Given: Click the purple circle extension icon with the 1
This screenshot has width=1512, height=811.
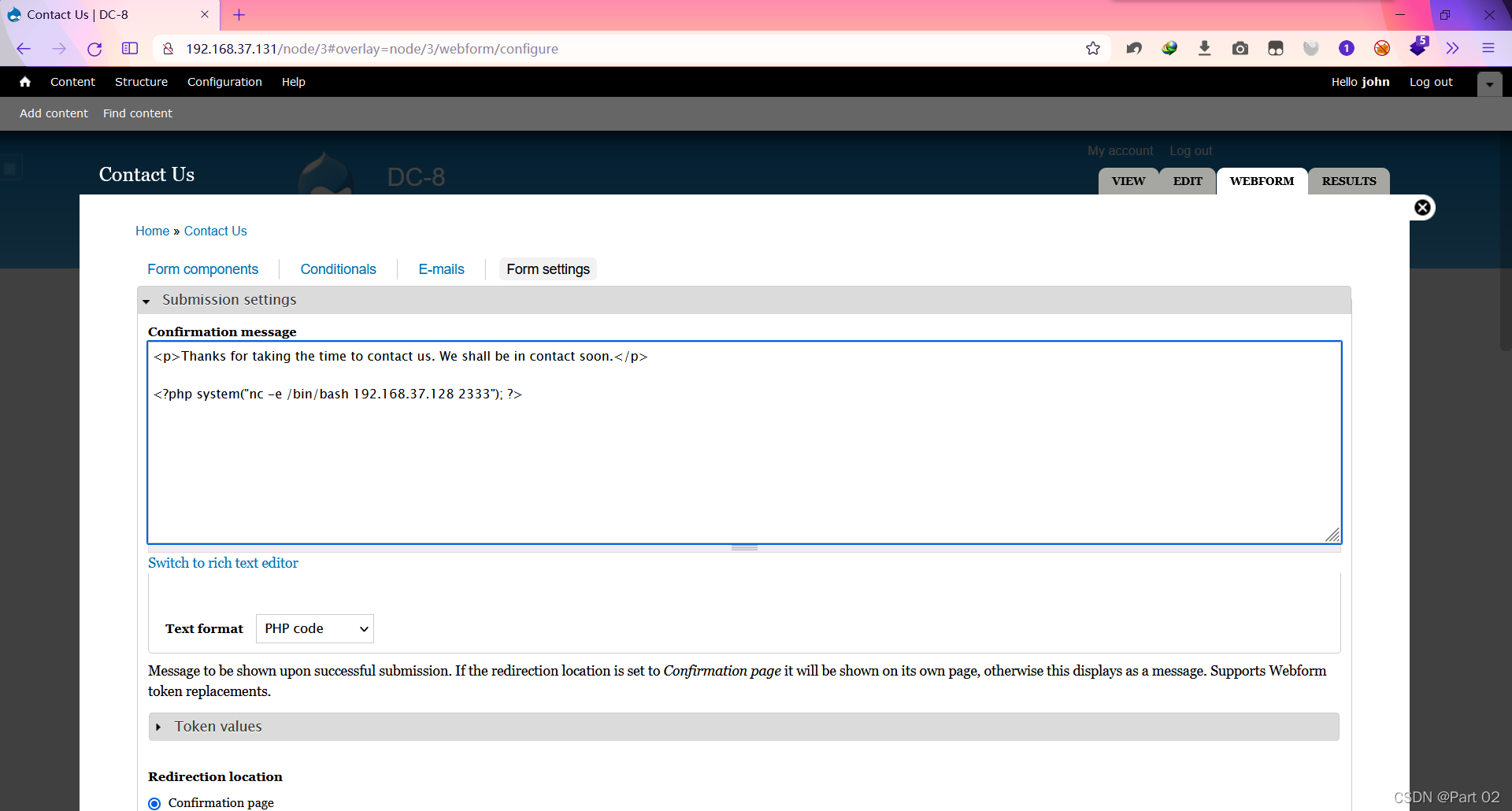Looking at the screenshot, I should (1346, 49).
